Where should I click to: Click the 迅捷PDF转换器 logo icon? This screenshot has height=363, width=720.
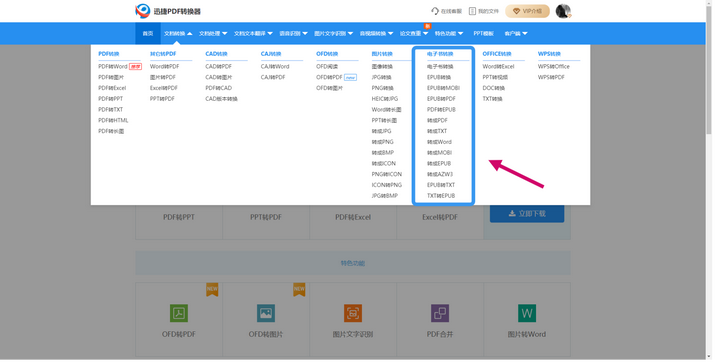pos(143,11)
